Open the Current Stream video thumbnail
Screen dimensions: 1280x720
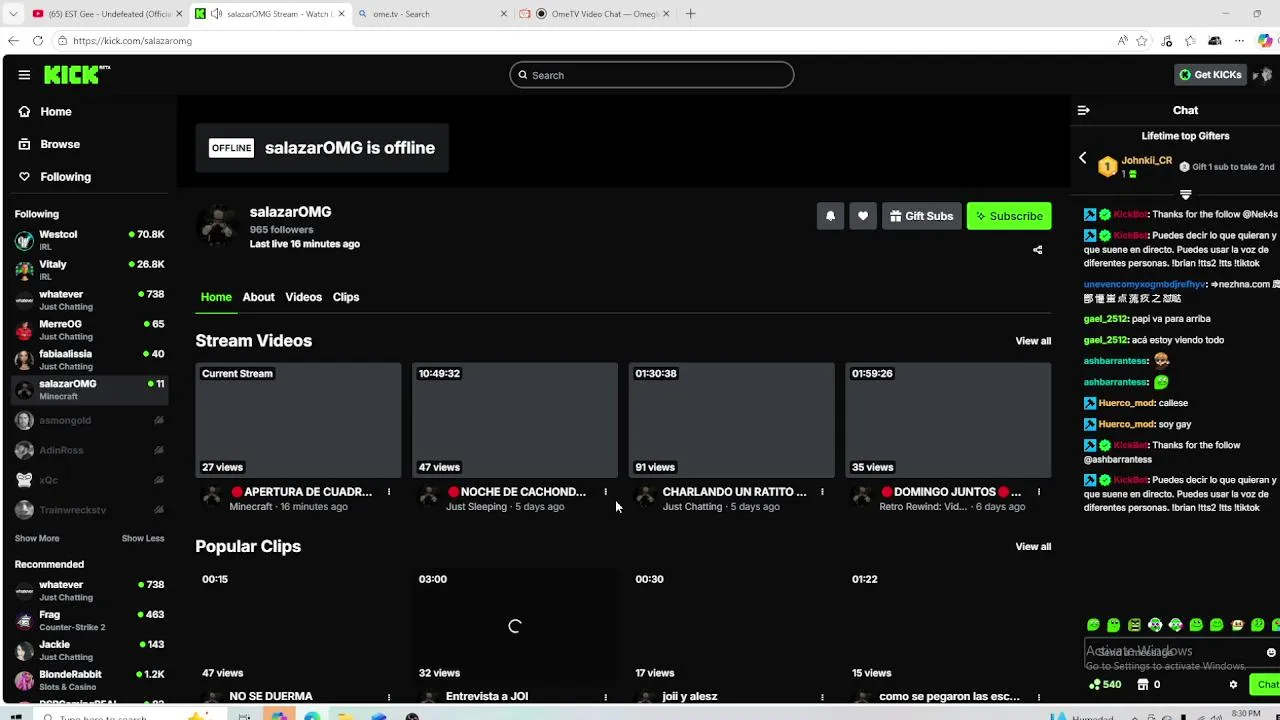pos(298,420)
